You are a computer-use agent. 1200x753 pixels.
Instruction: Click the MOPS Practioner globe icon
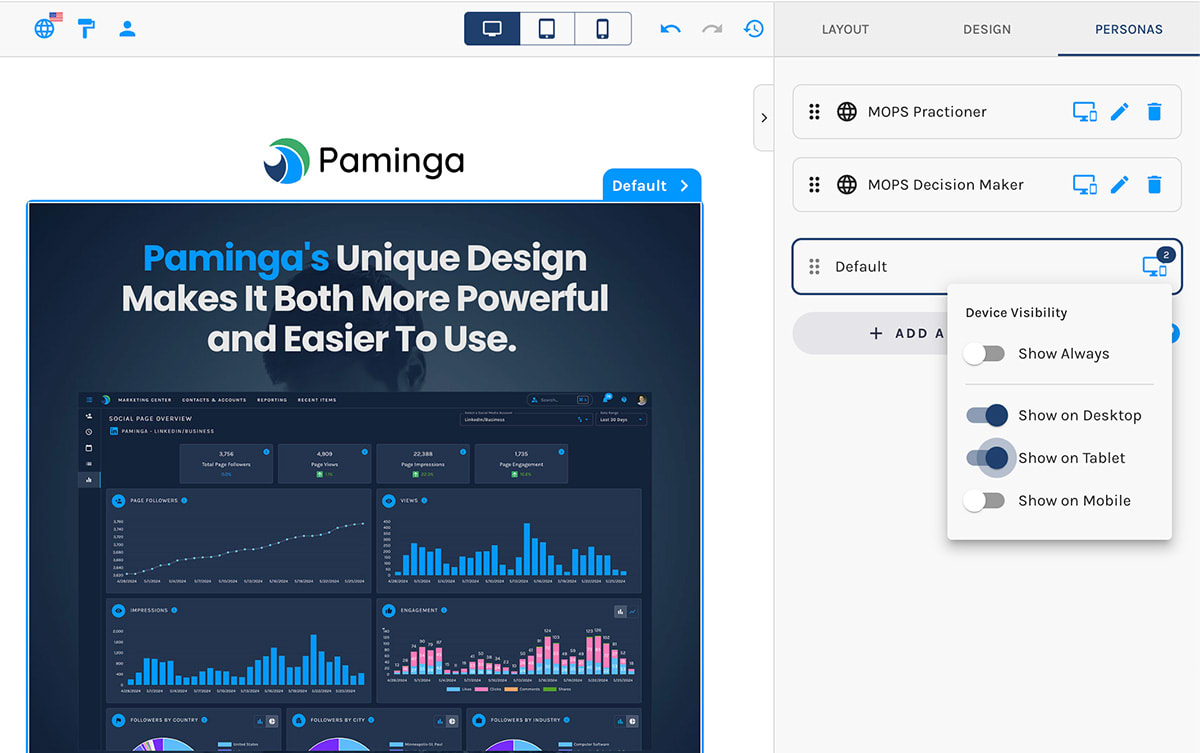847,112
